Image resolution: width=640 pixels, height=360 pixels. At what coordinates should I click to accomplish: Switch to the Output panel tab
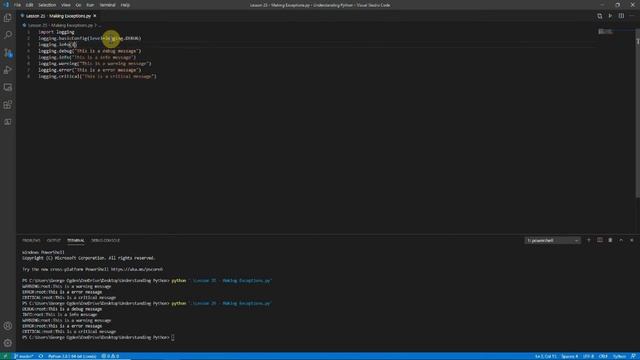click(53, 240)
